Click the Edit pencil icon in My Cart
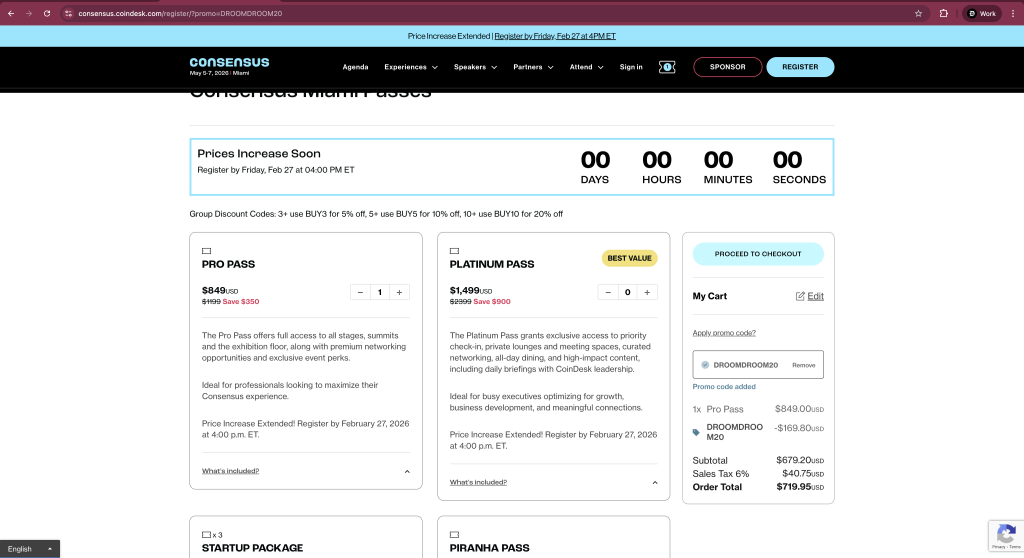This screenshot has width=1024, height=558. click(x=800, y=296)
